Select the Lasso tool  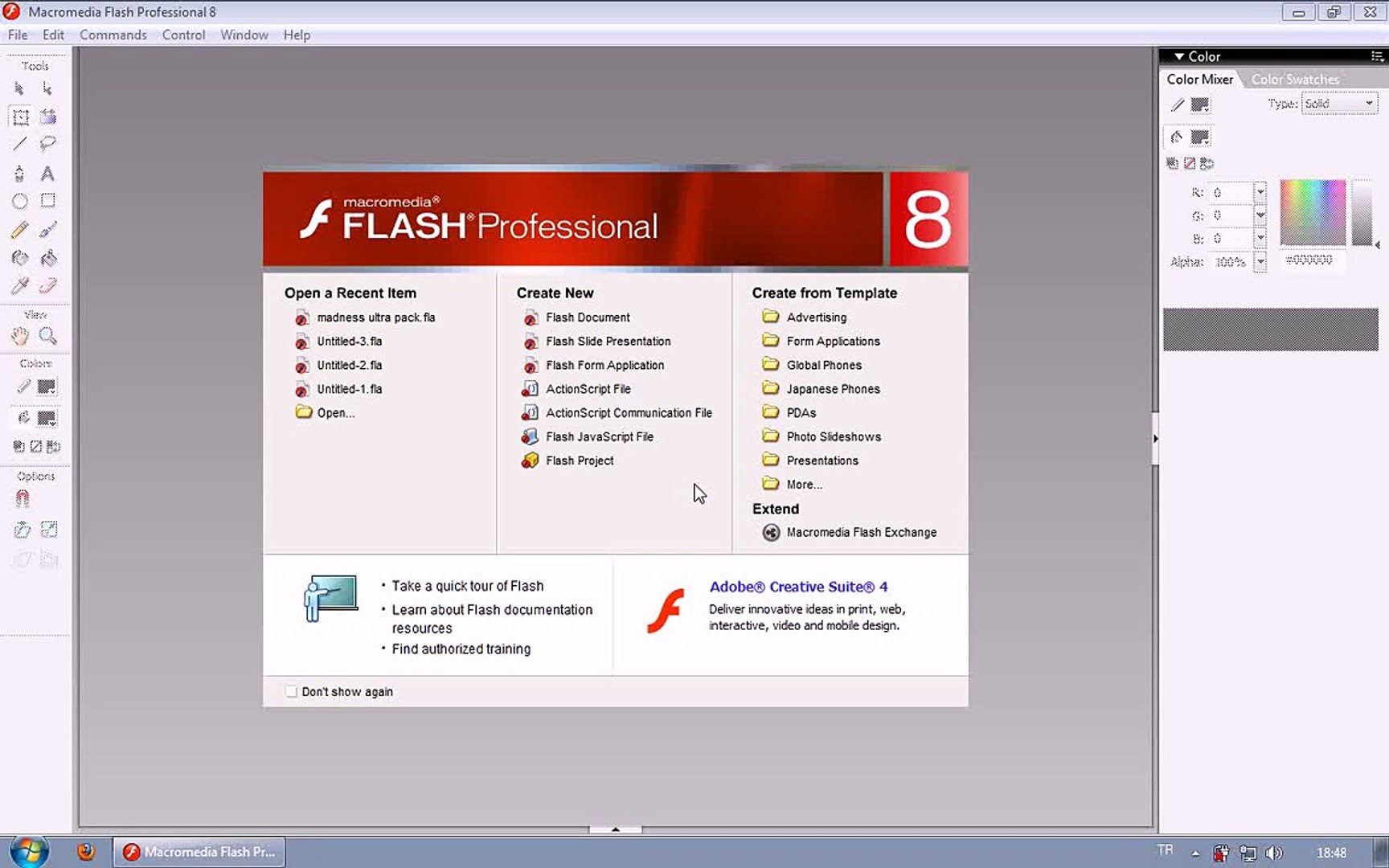point(48,145)
